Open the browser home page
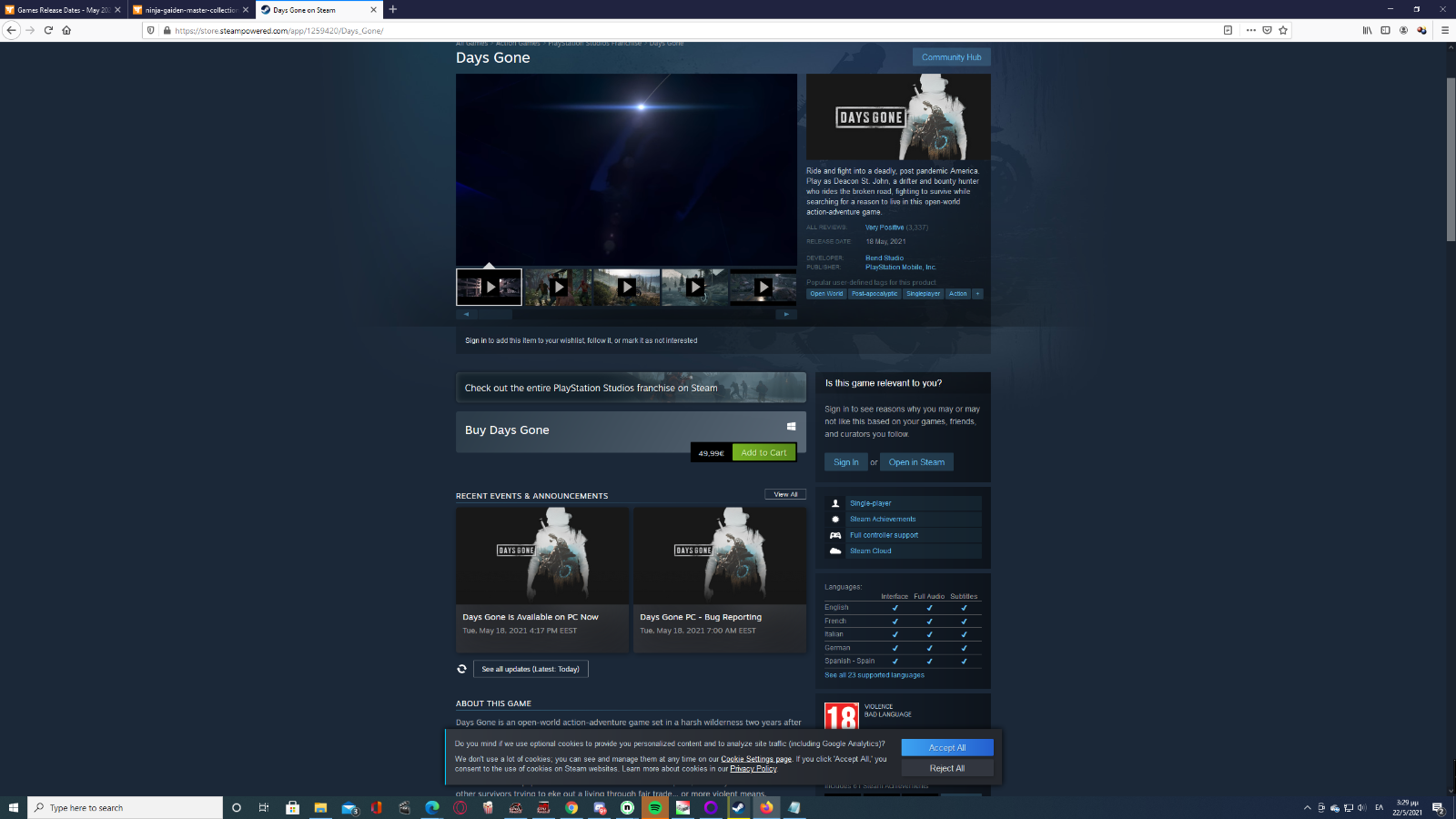1456x819 pixels. click(66, 30)
